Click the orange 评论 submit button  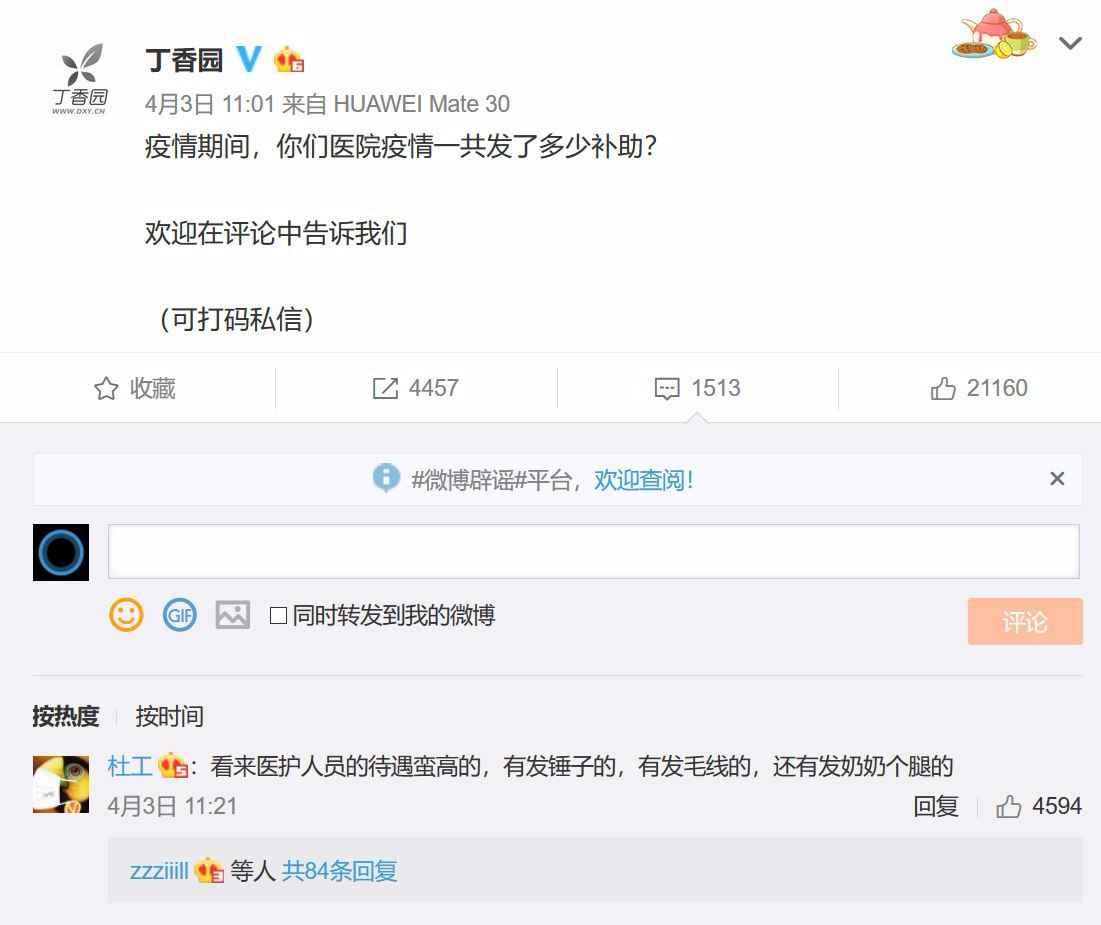[1024, 622]
